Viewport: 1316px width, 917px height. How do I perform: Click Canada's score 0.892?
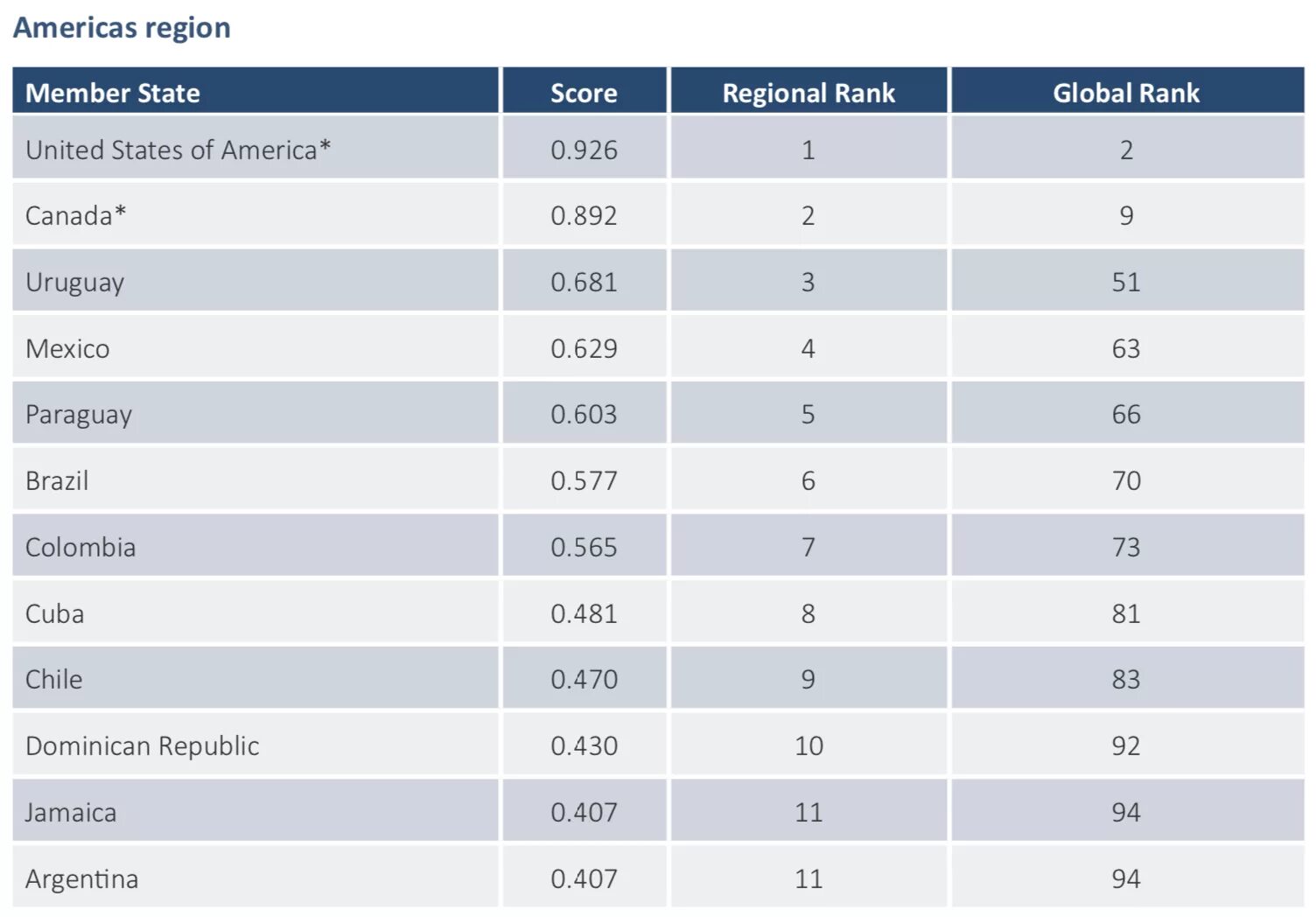[584, 214]
